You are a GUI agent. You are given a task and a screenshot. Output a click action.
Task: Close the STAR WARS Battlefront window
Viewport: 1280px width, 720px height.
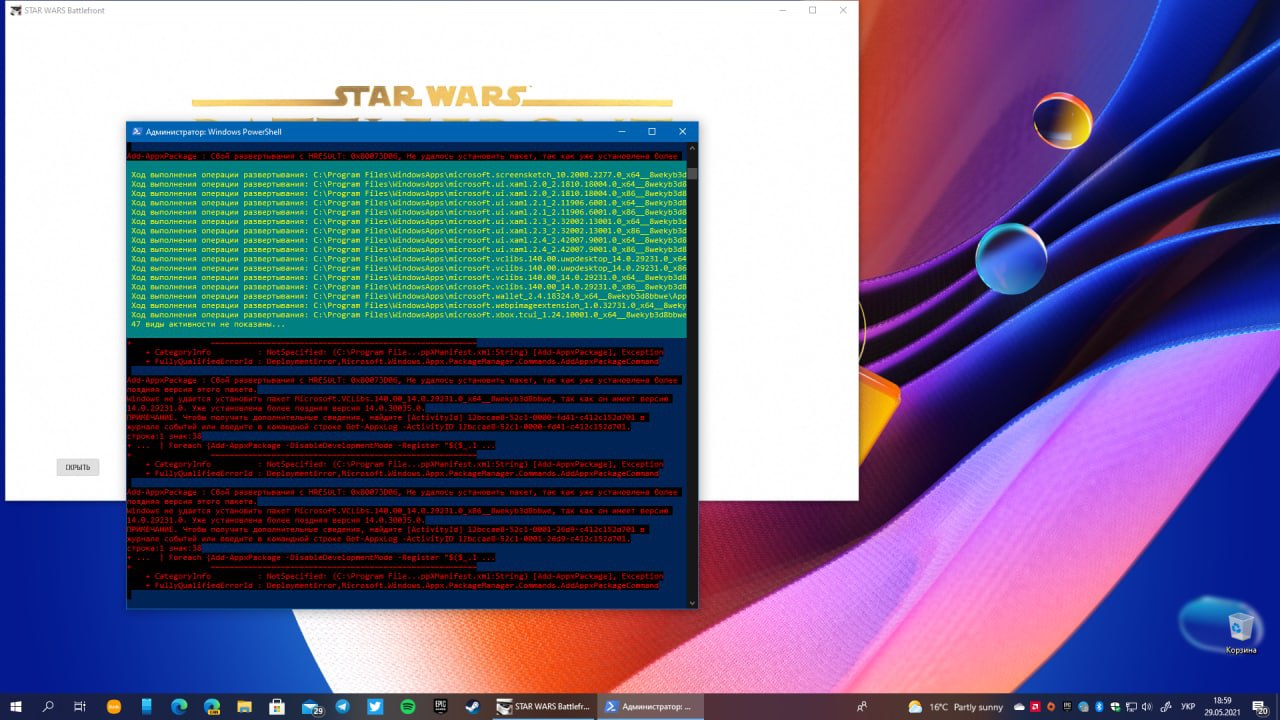click(x=843, y=10)
